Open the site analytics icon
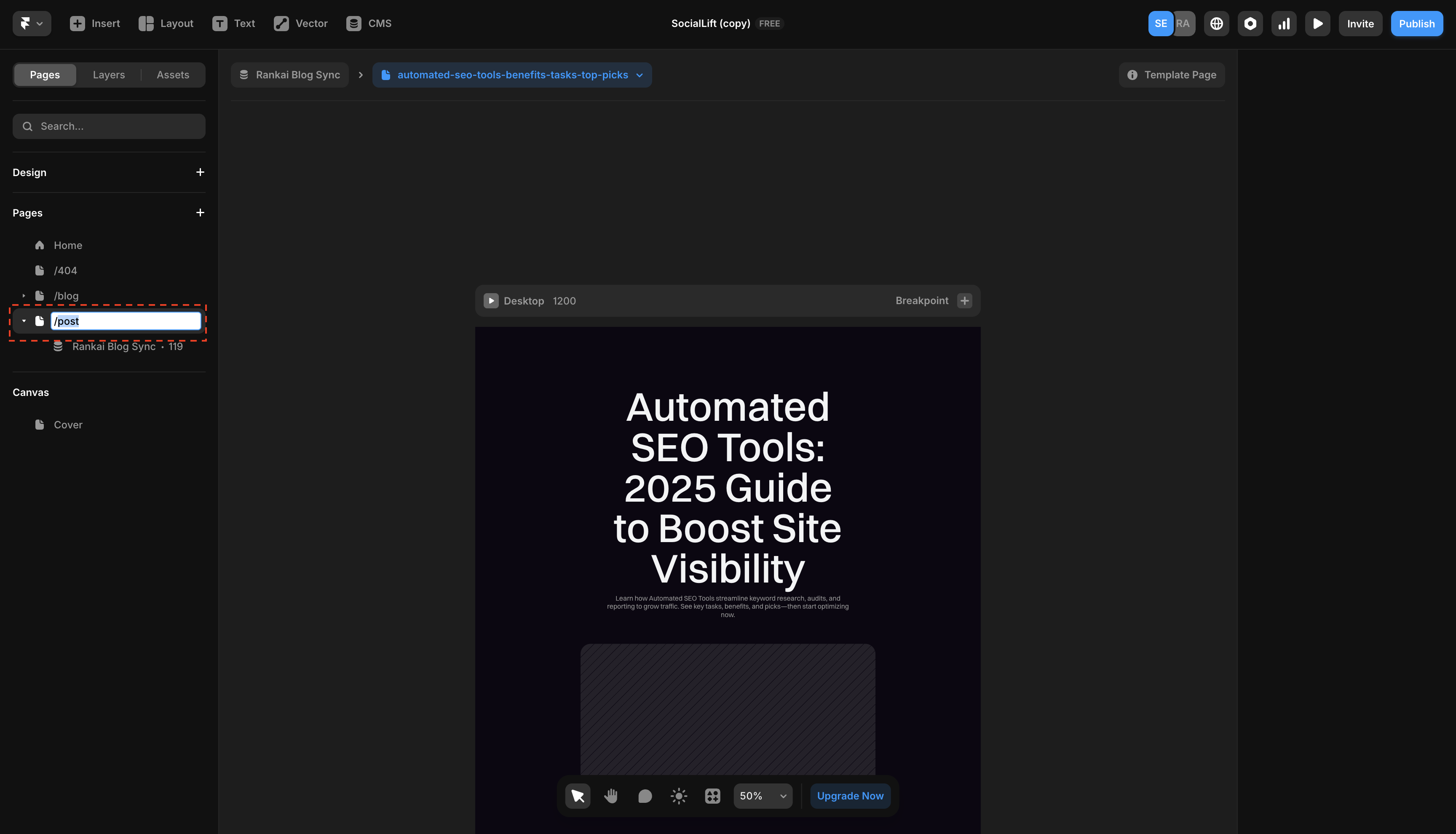The width and height of the screenshot is (1456, 834). (x=1284, y=24)
